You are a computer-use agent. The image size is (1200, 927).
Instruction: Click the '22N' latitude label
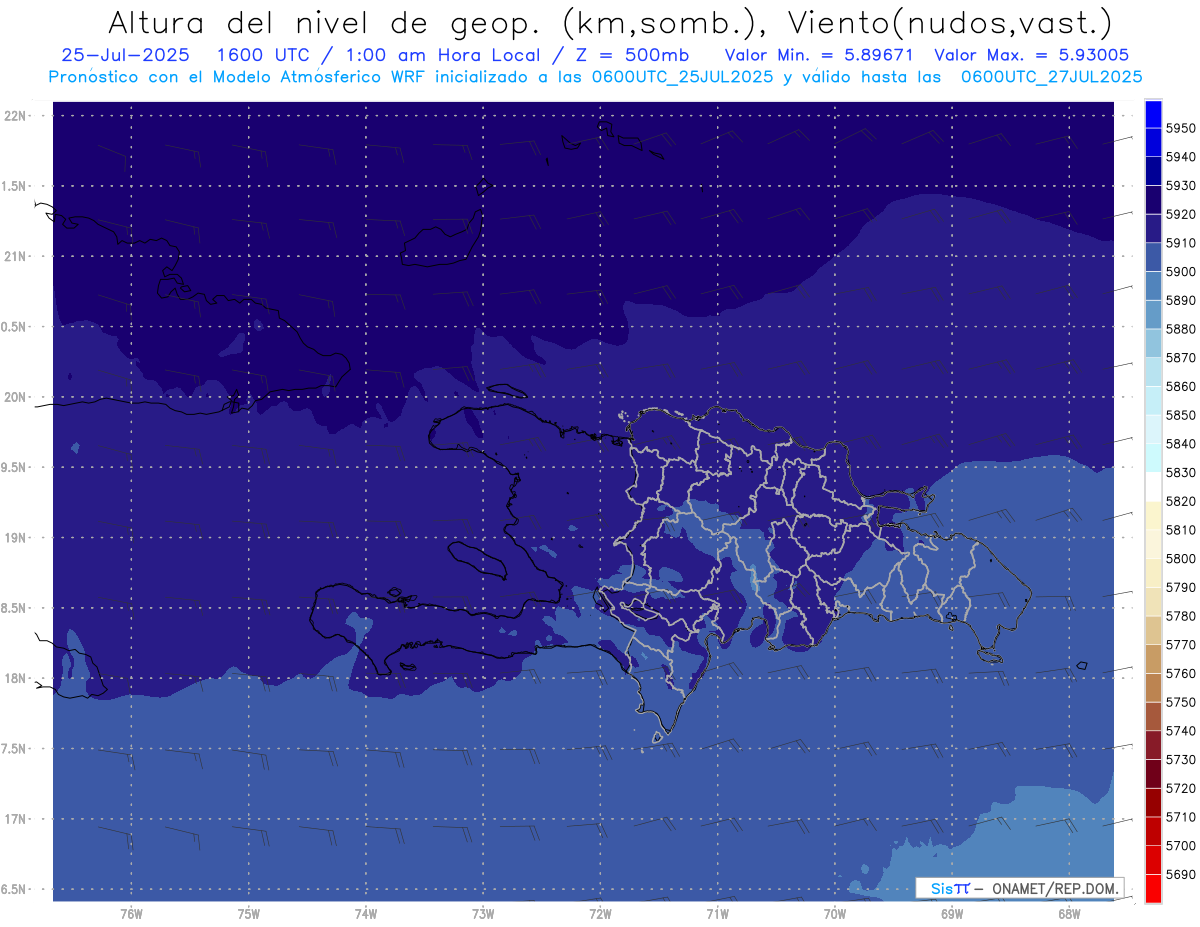tap(15, 116)
